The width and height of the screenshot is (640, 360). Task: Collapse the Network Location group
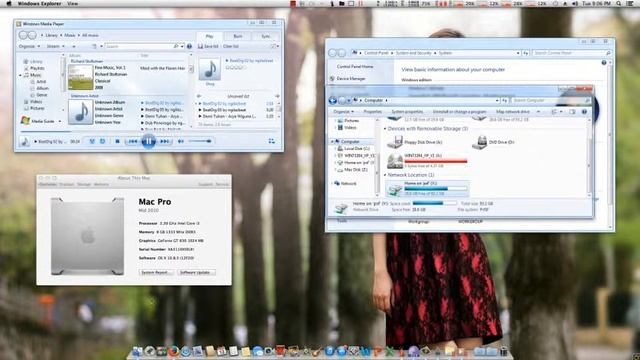pyautogui.click(x=385, y=175)
